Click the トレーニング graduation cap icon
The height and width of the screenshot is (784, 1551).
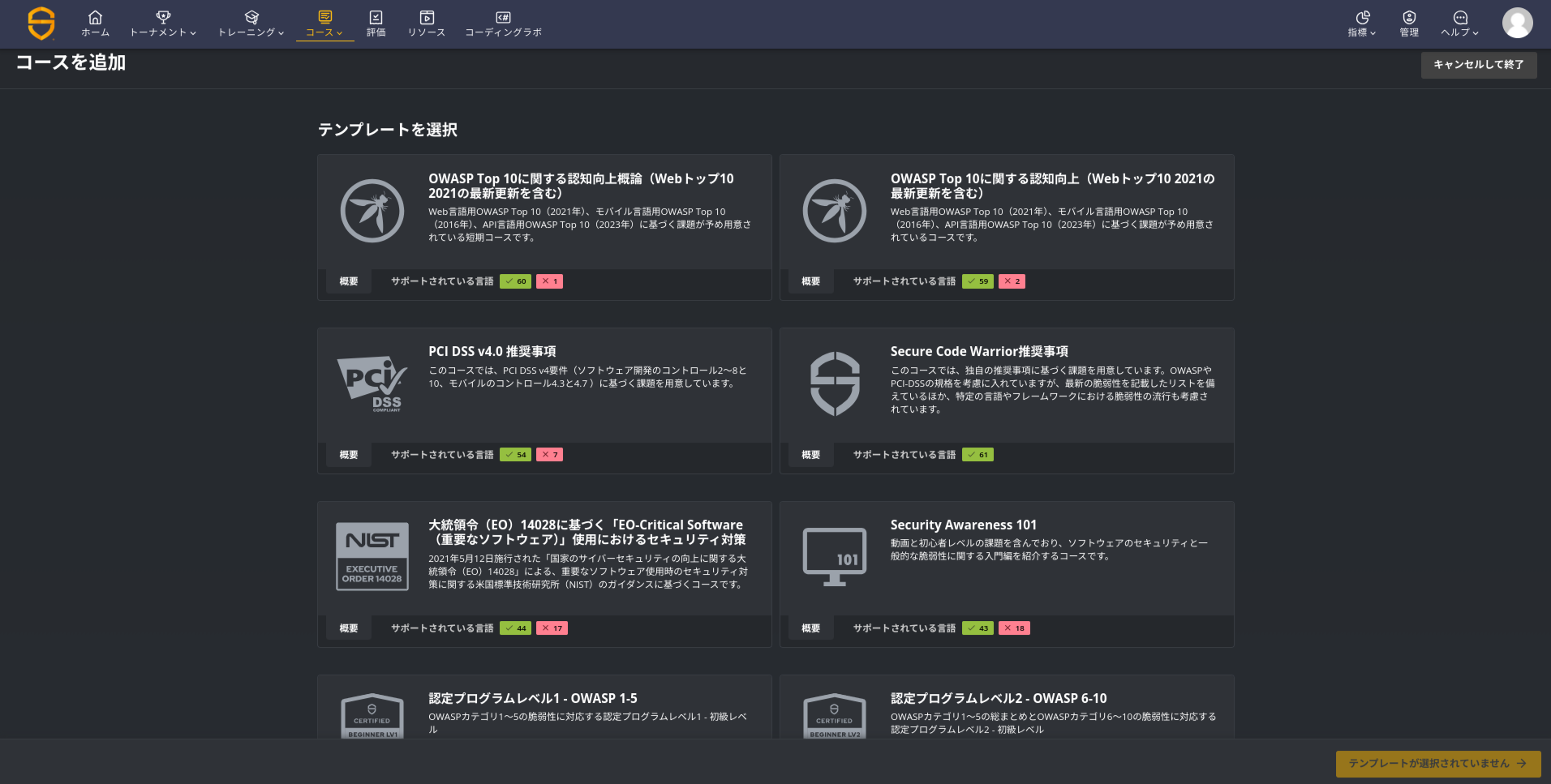(251, 17)
